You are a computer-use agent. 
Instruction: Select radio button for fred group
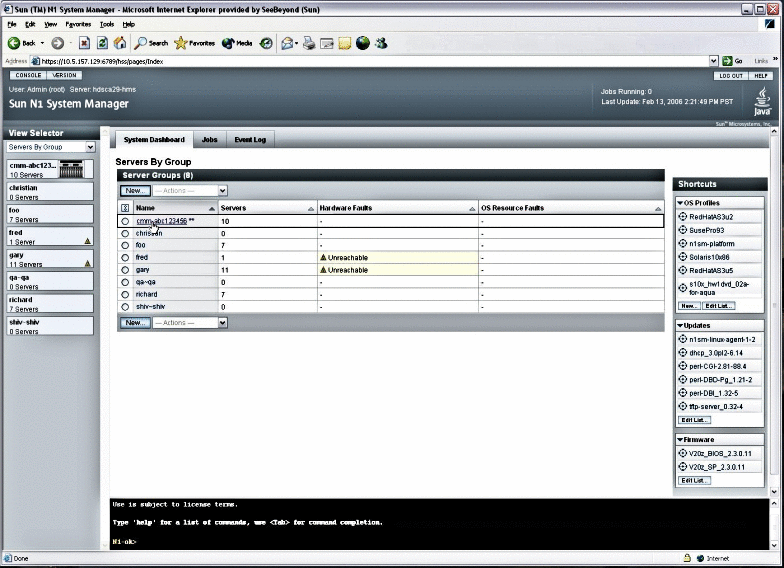point(125,258)
